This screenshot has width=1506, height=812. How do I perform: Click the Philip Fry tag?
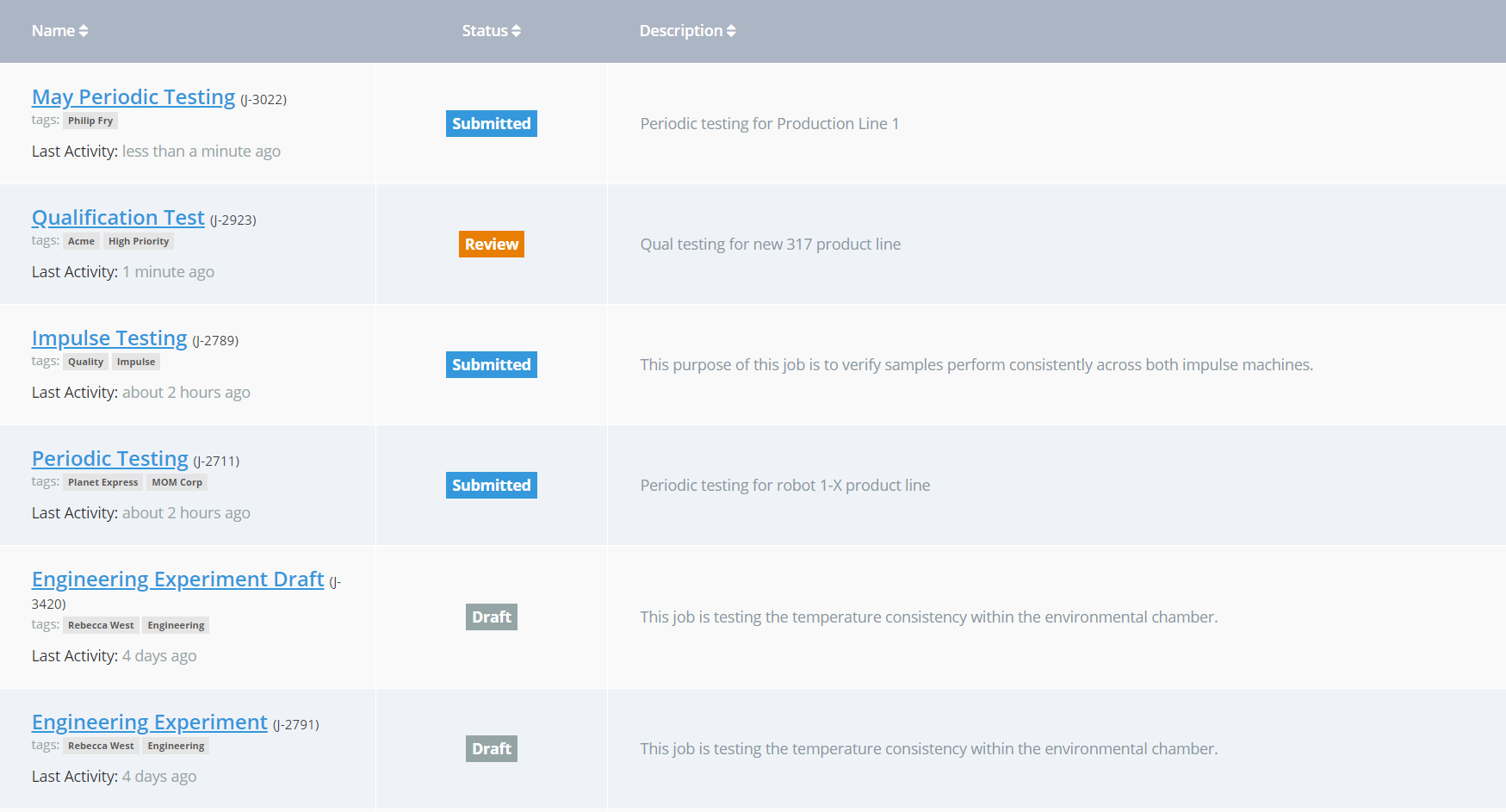click(x=90, y=121)
